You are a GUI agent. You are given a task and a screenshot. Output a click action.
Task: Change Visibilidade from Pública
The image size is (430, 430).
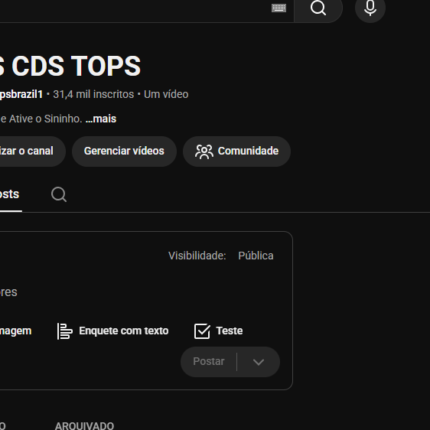coord(256,256)
